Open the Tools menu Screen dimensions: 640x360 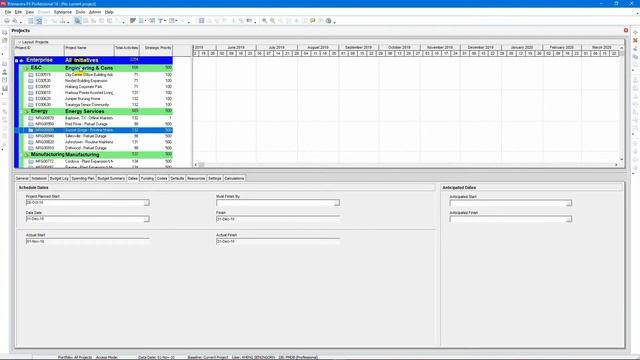(80, 12)
